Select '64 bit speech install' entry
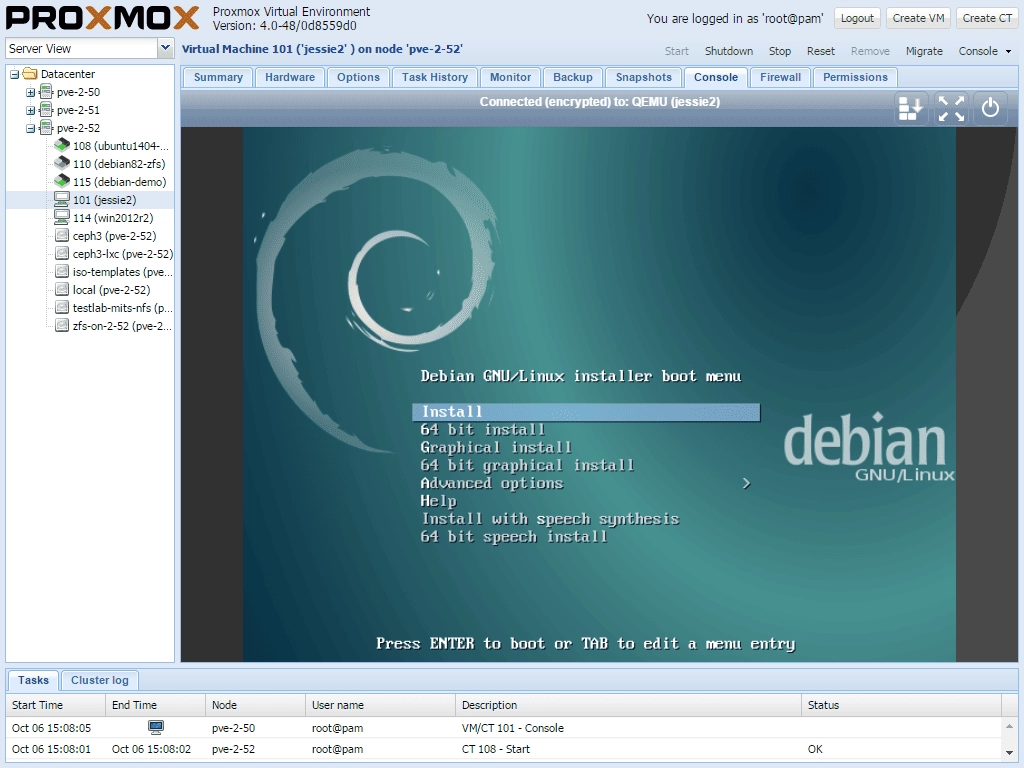Viewport: 1024px width, 768px height. pos(514,537)
